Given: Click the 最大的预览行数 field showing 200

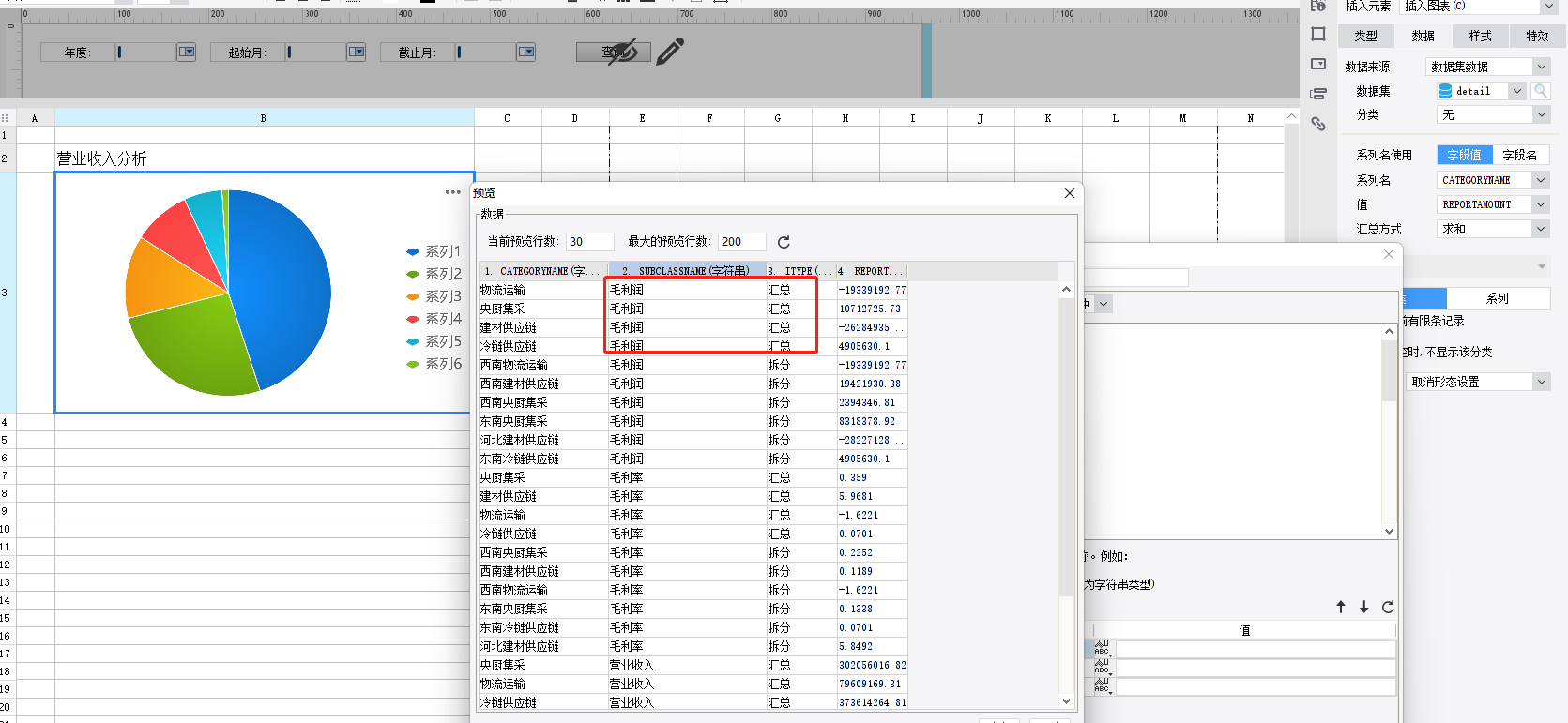Looking at the screenshot, I should [x=742, y=242].
